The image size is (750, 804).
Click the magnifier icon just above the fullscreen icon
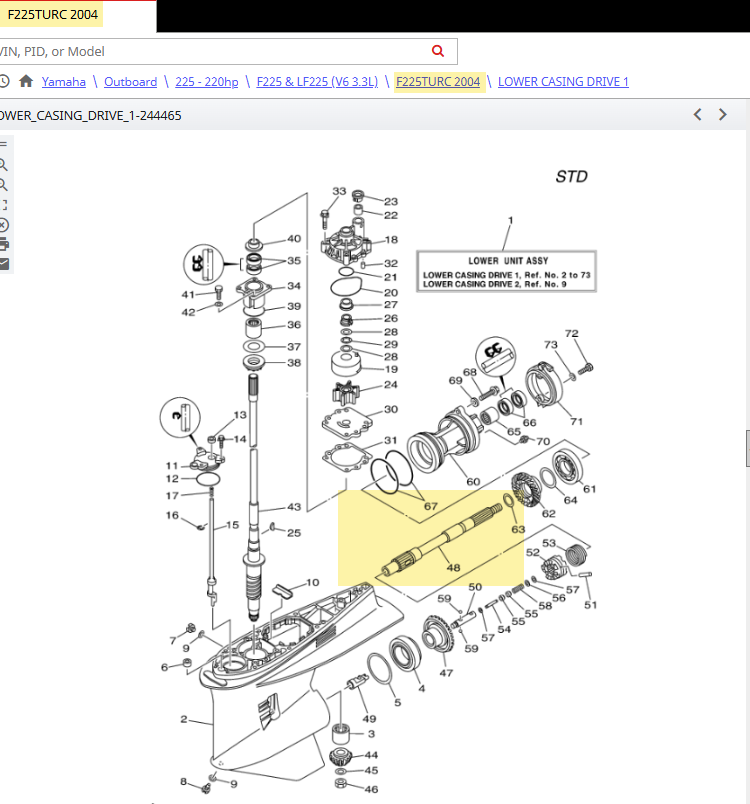(x=3, y=185)
